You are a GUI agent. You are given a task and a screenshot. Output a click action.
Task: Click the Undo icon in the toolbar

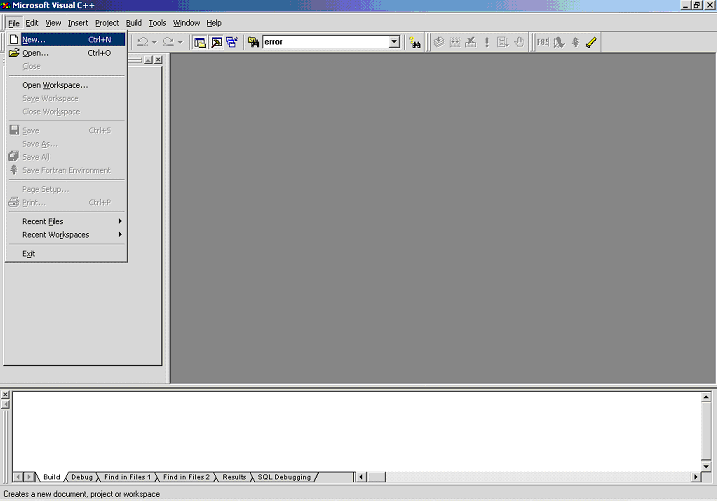143,42
